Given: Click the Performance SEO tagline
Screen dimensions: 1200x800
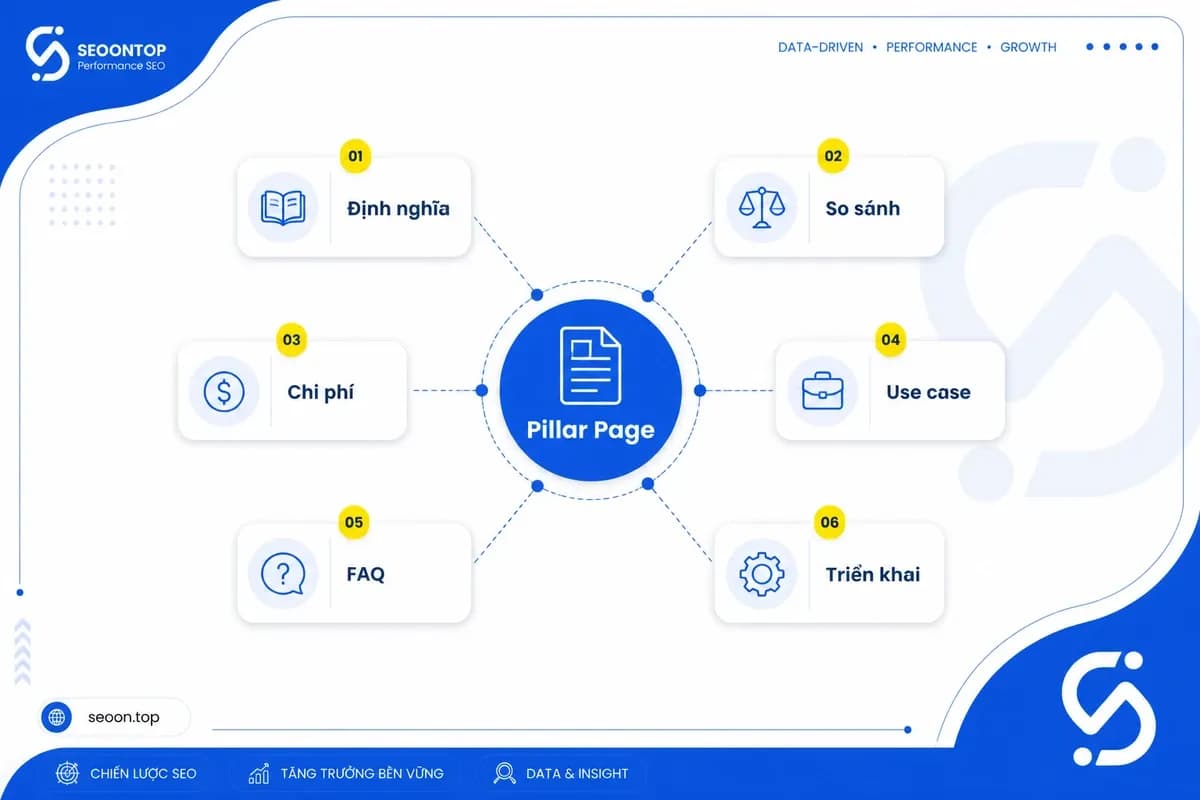Looking at the screenshot, I should pos(121,66).
